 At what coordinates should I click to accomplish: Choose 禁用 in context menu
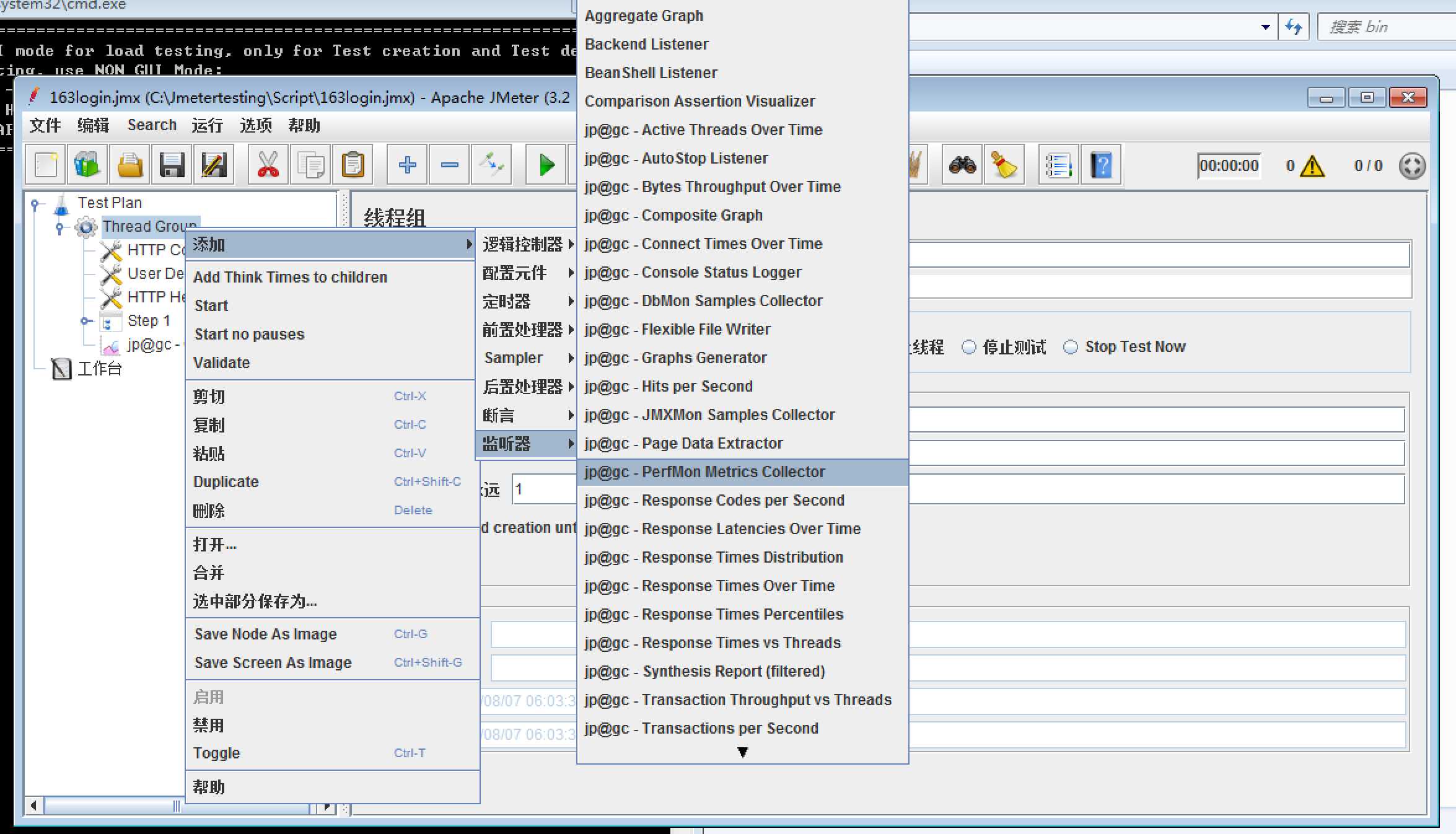(332, 725)
